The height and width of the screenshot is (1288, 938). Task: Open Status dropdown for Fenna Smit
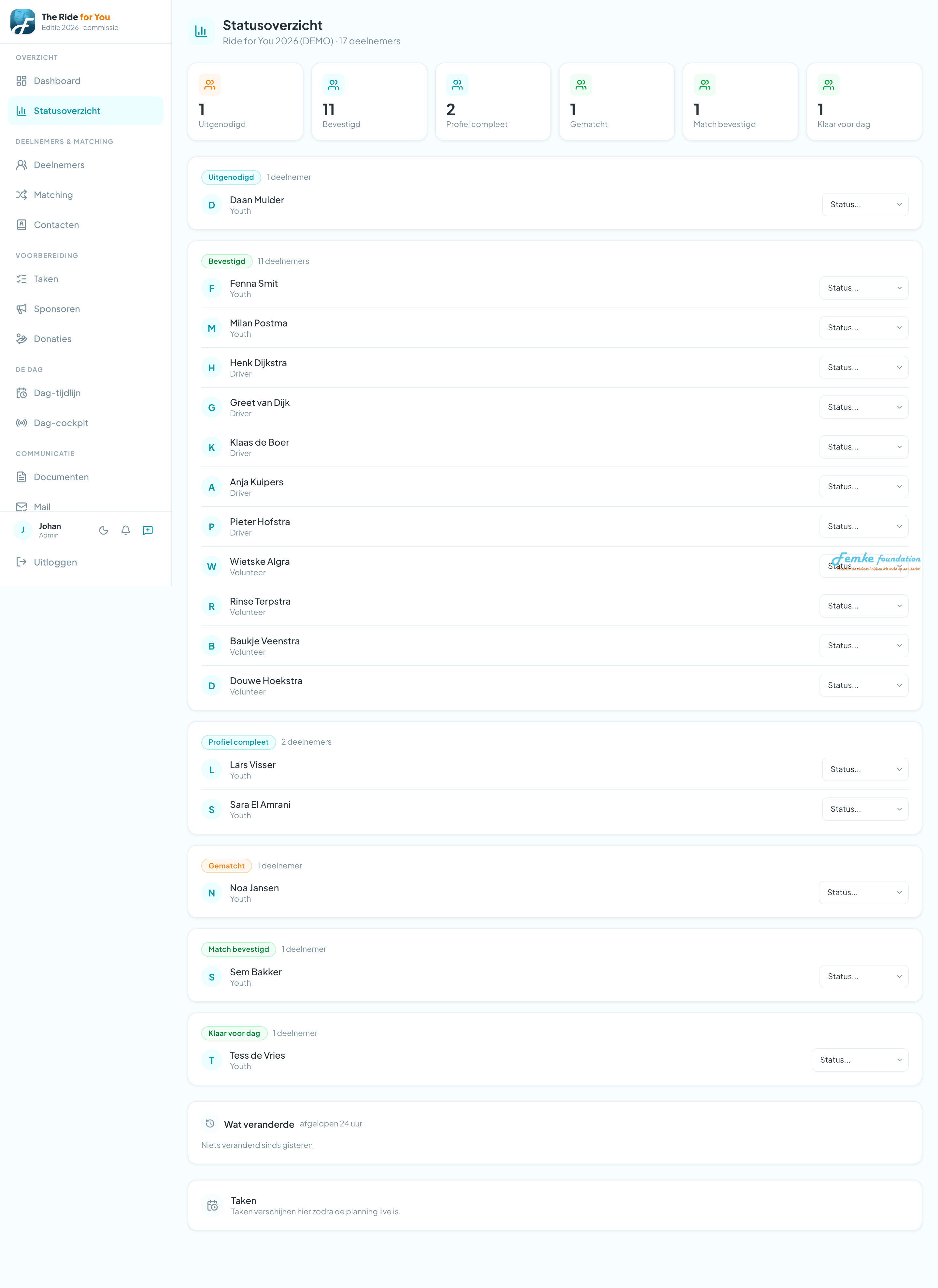point(864,288)
